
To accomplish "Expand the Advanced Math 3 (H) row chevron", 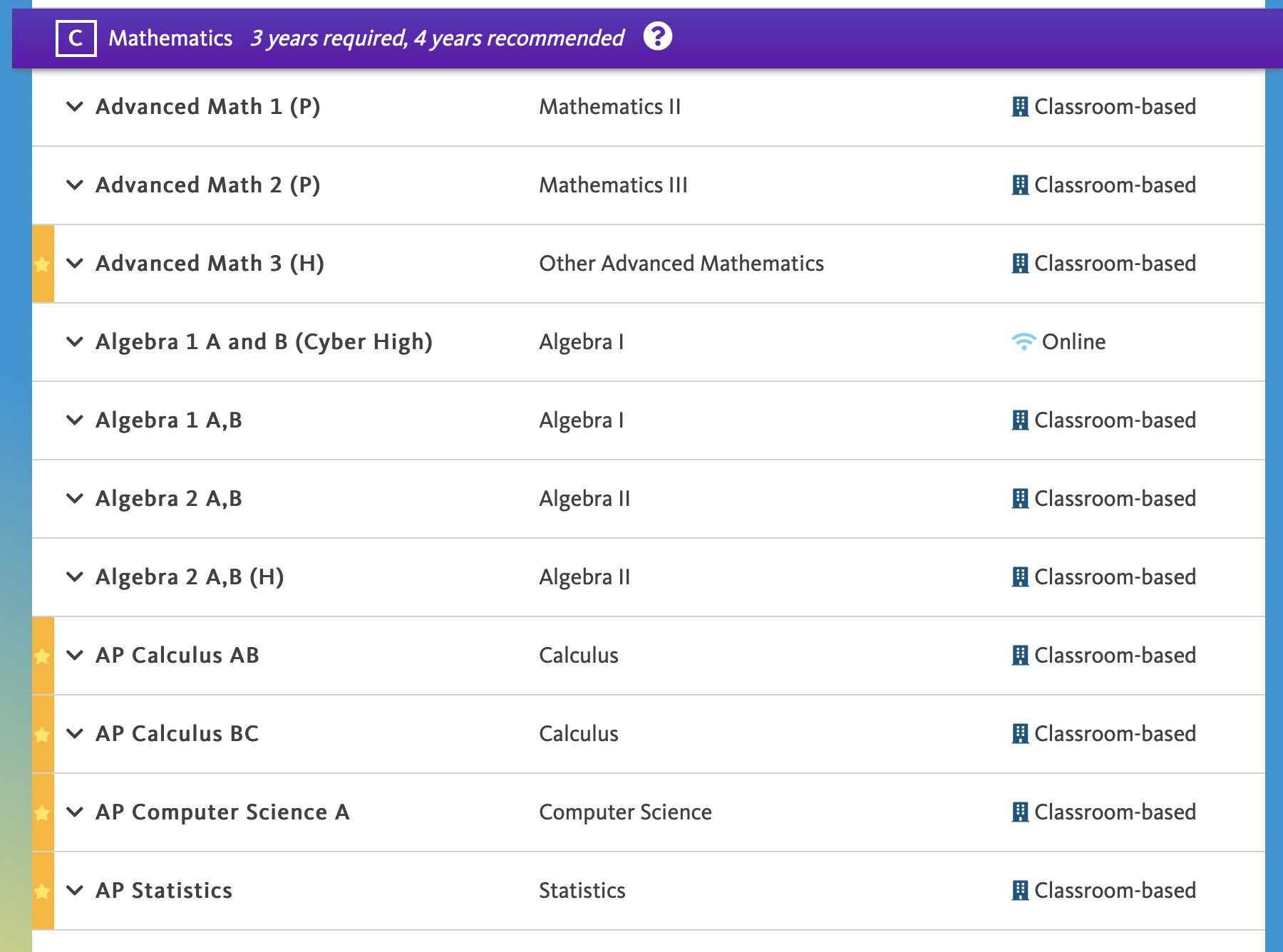I will (75, 264).
